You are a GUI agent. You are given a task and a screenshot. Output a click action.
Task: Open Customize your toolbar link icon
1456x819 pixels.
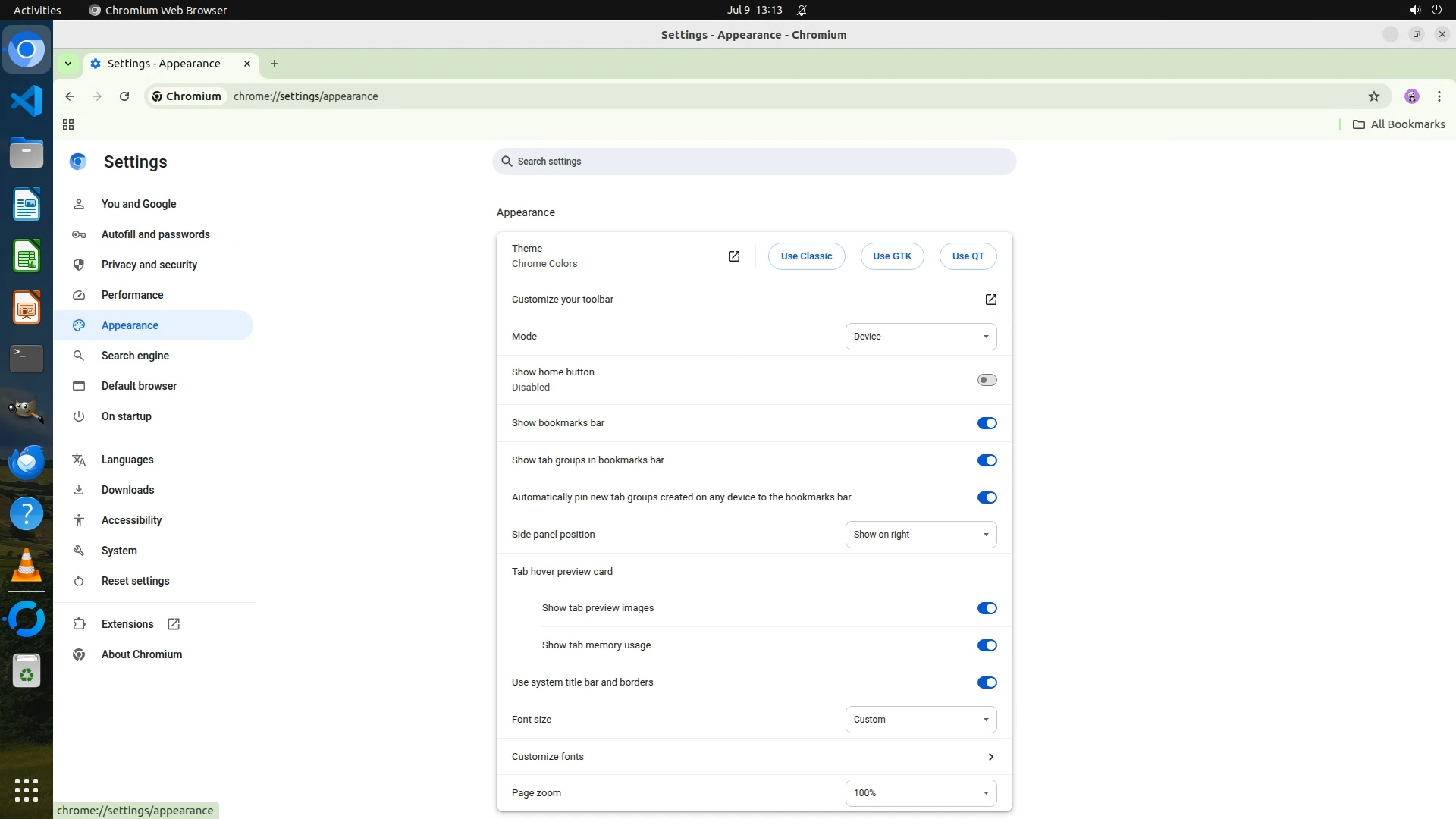click(990, 300)
